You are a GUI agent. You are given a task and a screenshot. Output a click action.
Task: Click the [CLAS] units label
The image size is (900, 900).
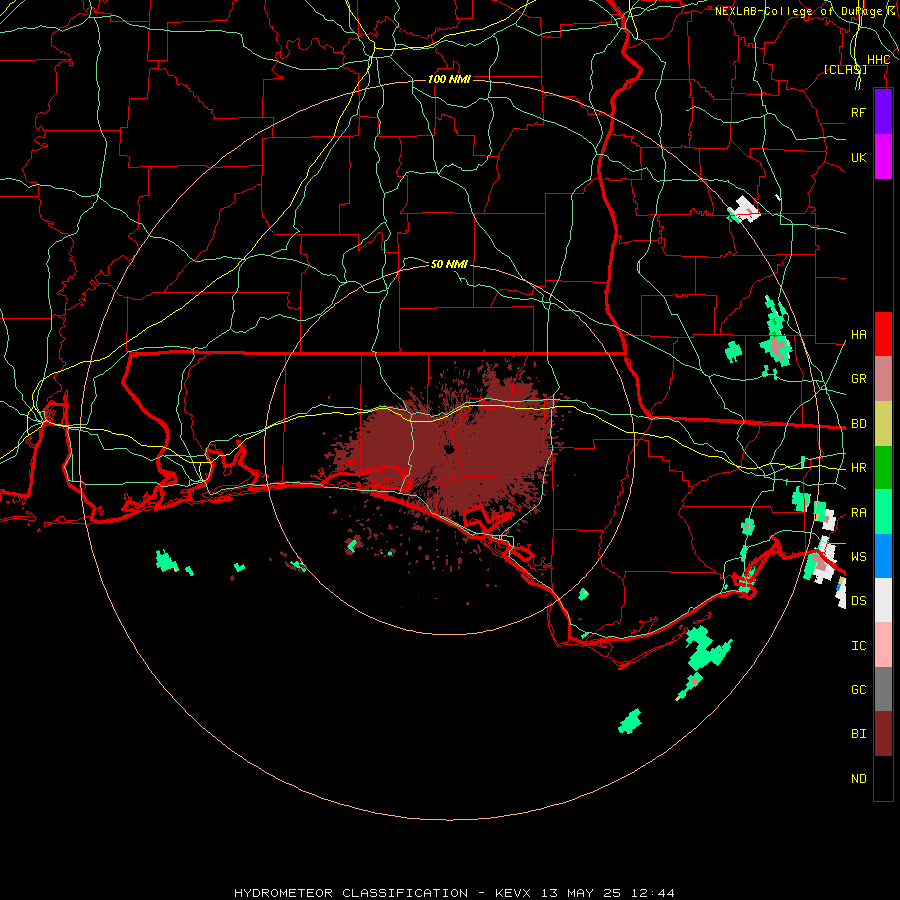(845, 69)
